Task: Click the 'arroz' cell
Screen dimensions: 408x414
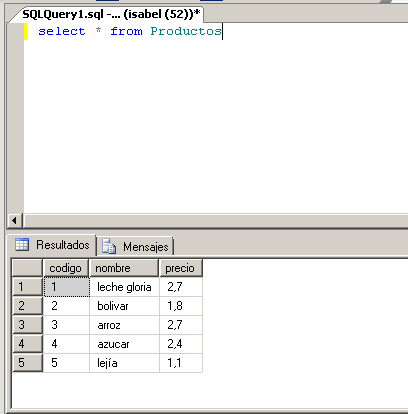Action: coord(125,325)
